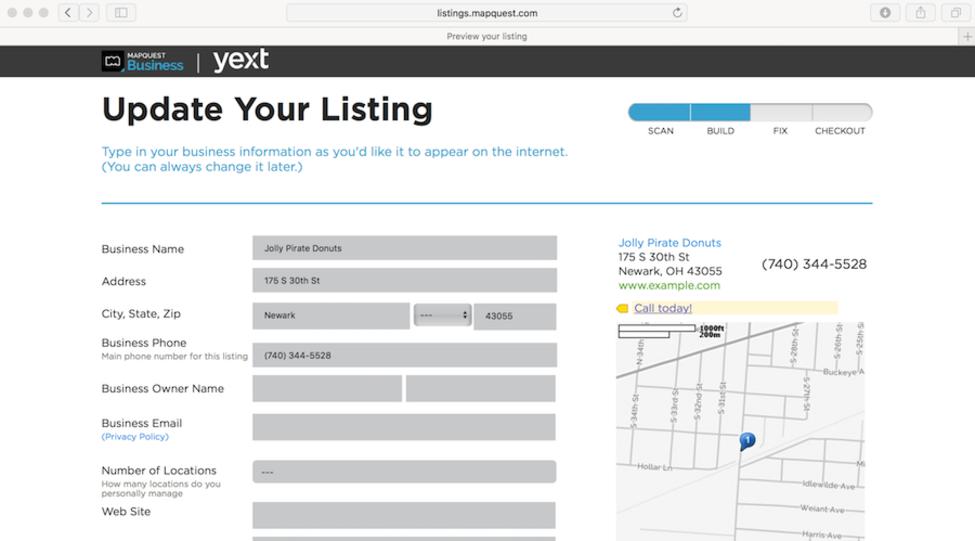Open the Jolly Pirate Donuts preview link
Viewport: 975px width, 541px height.
pos(670,243)
